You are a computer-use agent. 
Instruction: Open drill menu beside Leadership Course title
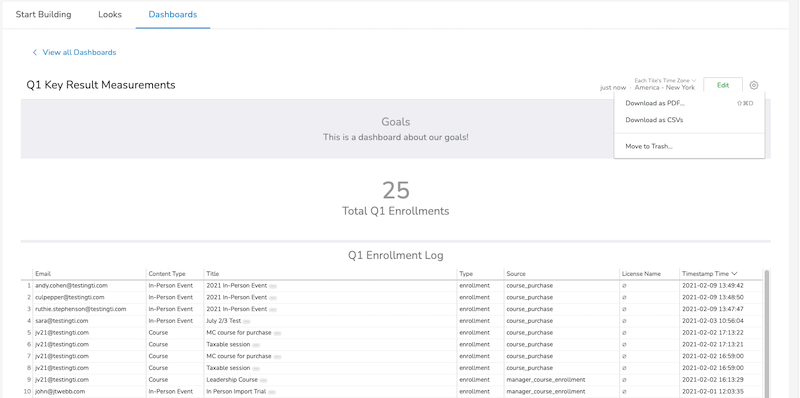263,380
